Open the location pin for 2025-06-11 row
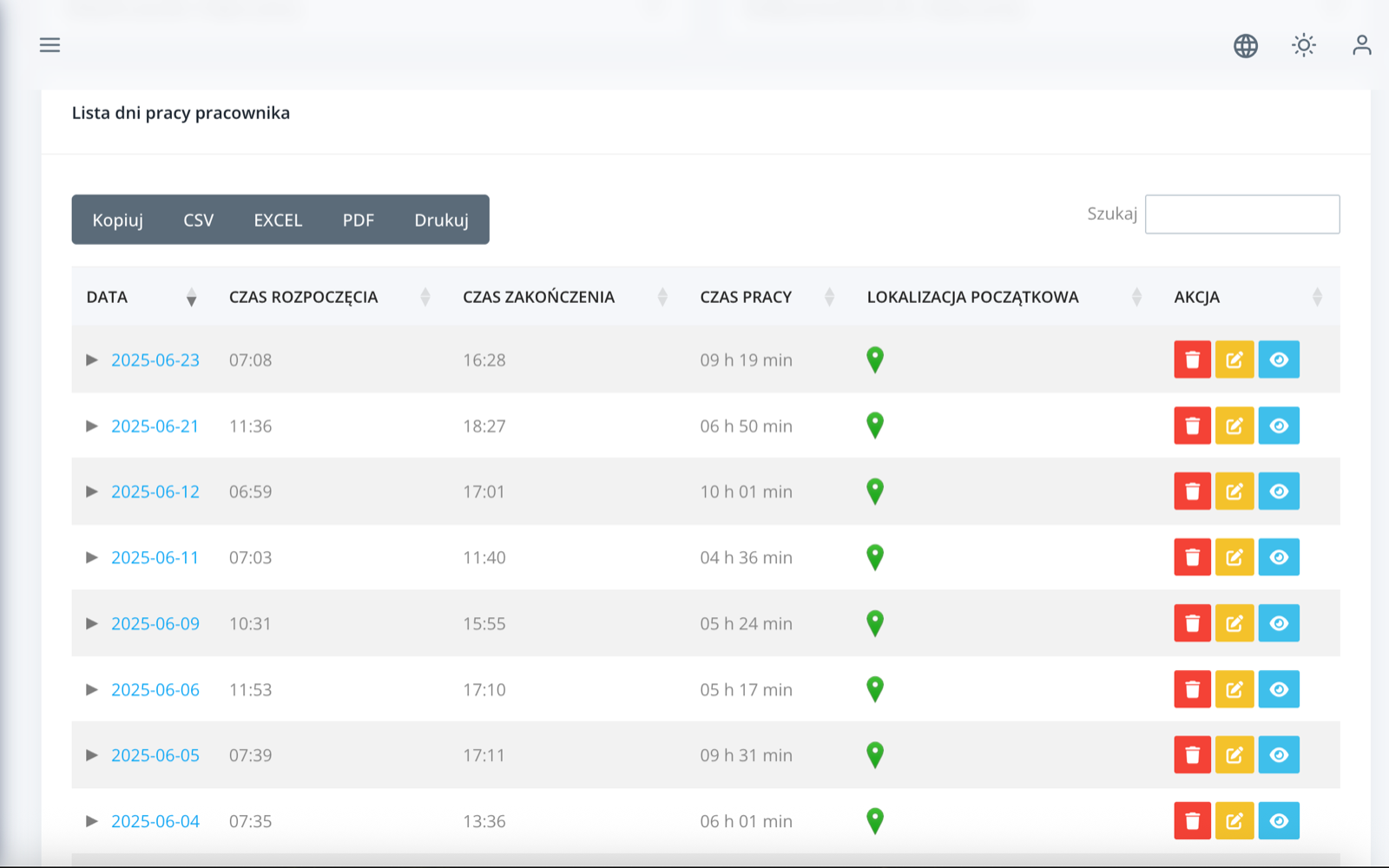This screenshot has width=1389, height=868. (x=875, y=557)
